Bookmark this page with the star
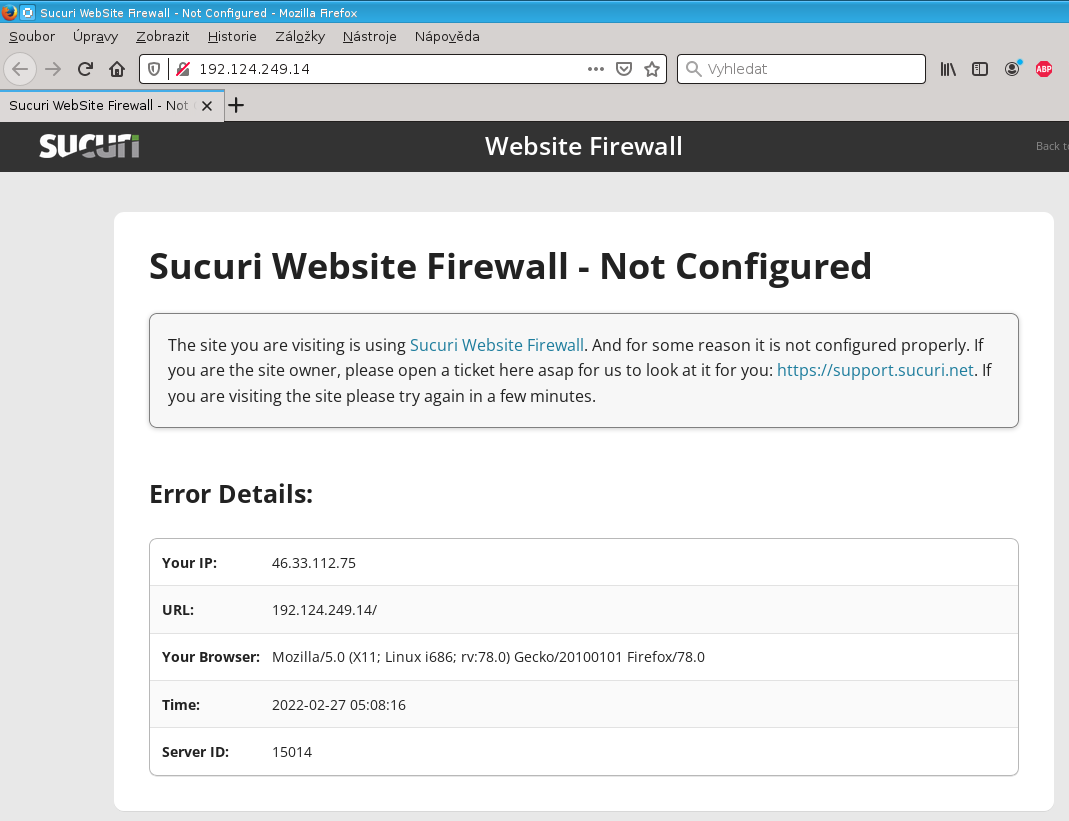1069x821 pixels. coord(652,69)
